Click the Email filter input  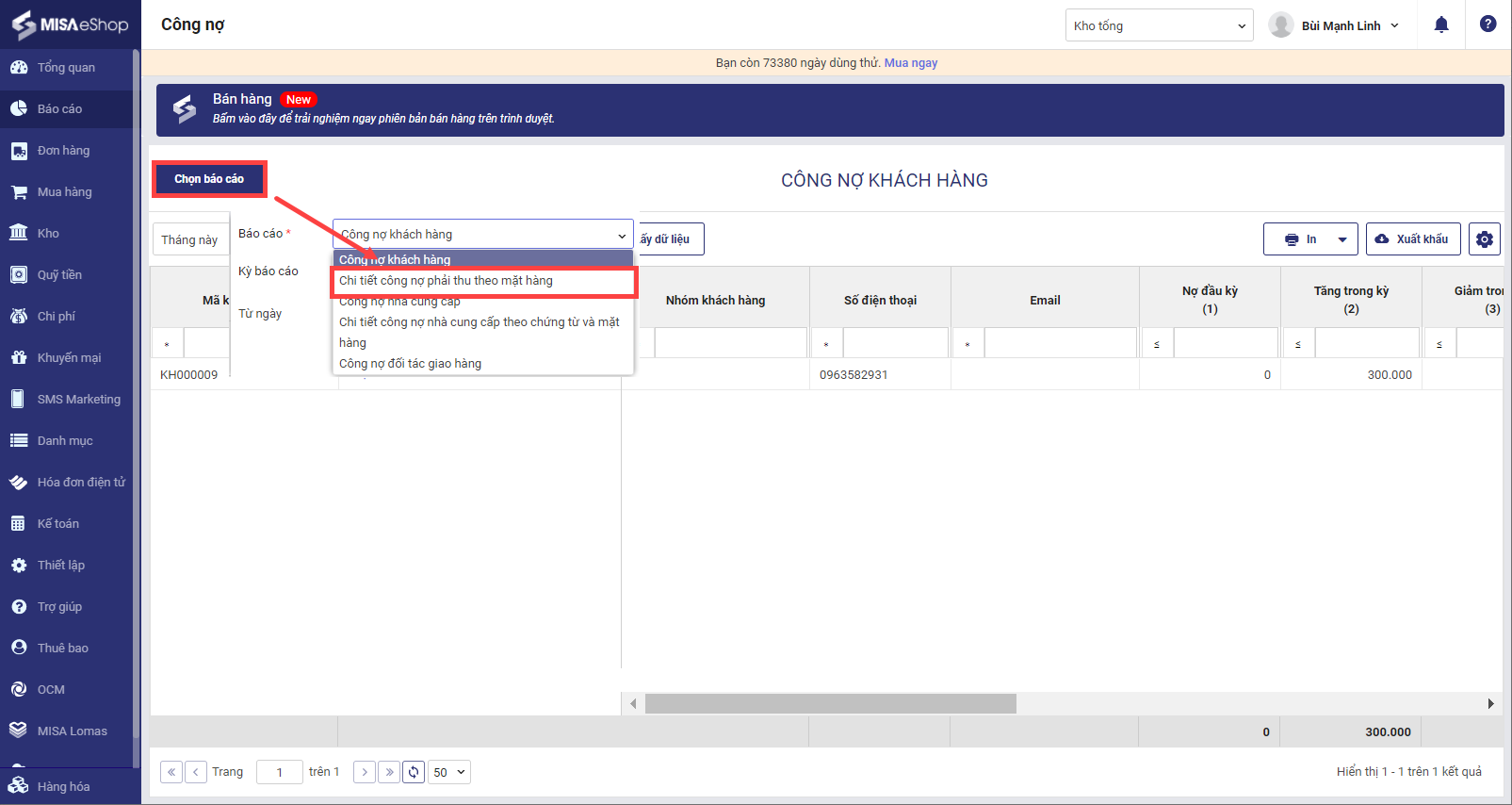point(1061,343)
